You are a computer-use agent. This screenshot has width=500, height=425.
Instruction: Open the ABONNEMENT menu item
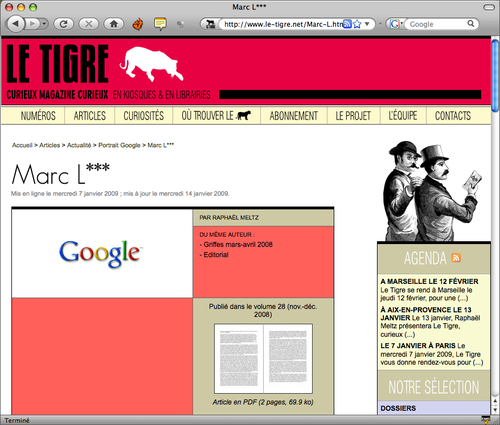pos(294,116)
